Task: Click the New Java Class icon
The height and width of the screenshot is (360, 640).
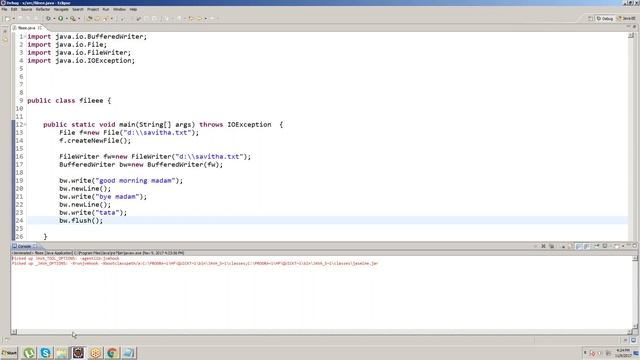Action: click(97, 18)
